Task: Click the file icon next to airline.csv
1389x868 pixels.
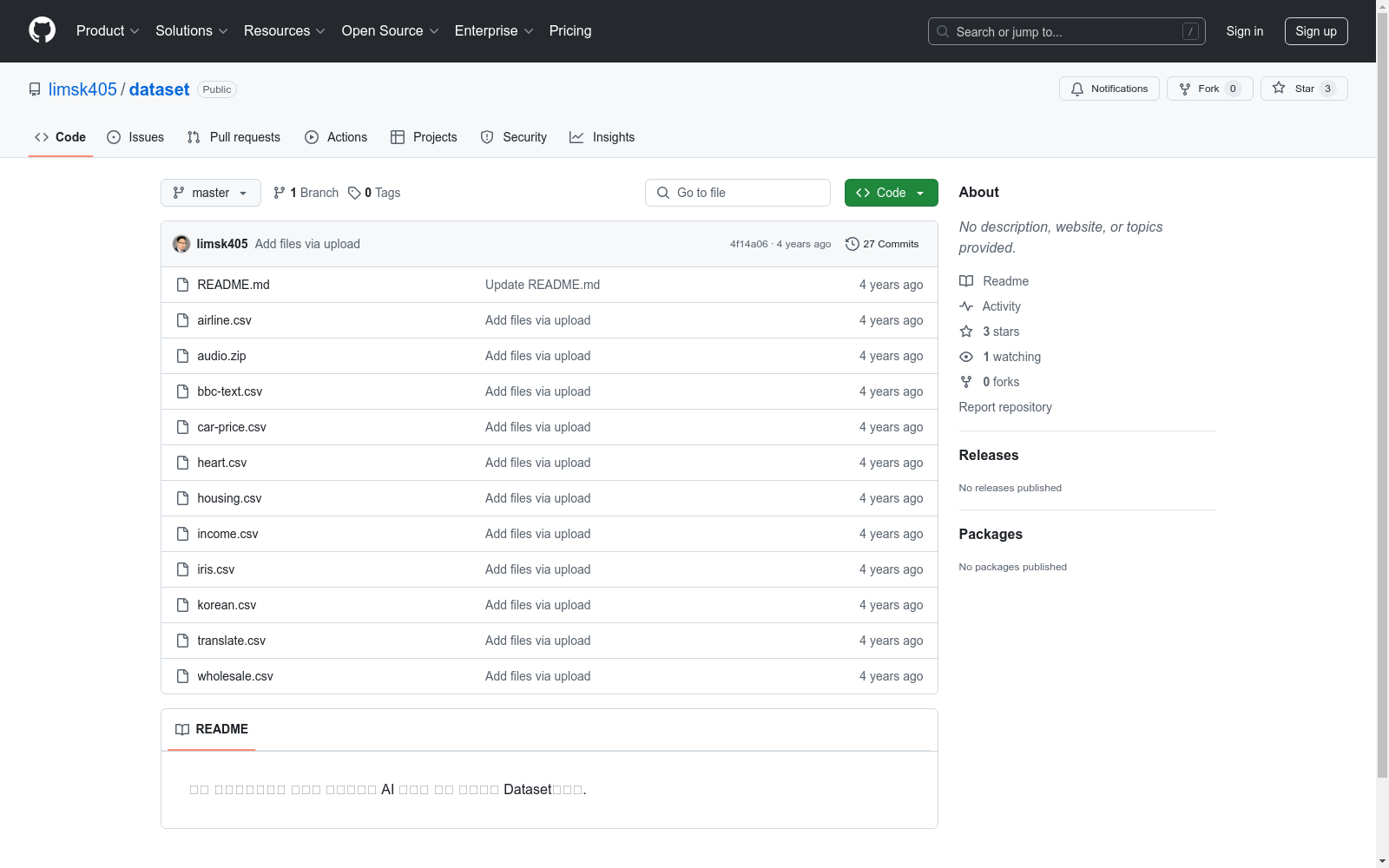Action: pyautogui.click(x=182, y=320)
